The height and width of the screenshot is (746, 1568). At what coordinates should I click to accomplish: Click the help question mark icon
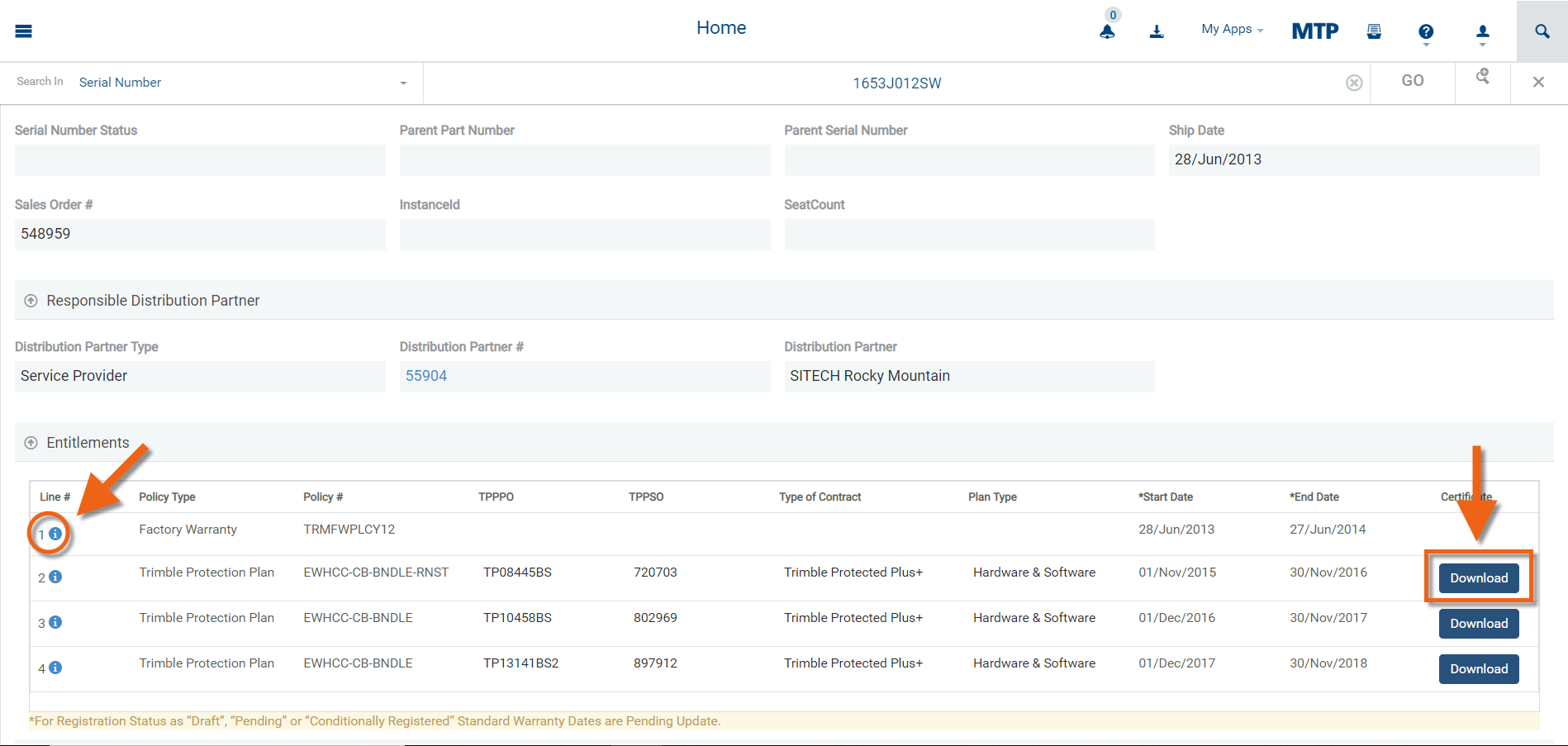pos(1426,31)
